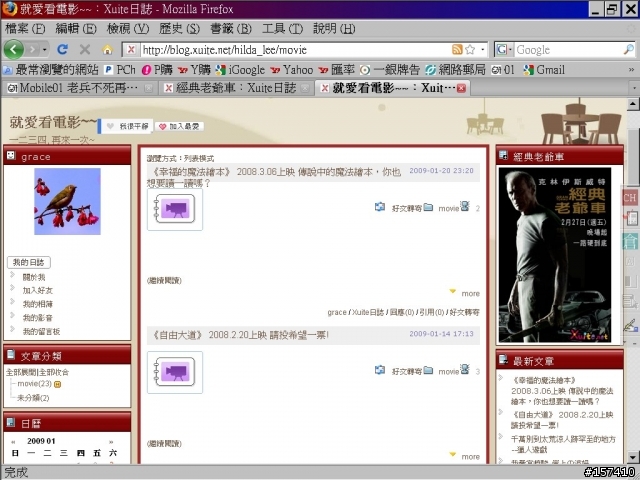Click the Google search box
640x480 pixels.
coord(568,50)
